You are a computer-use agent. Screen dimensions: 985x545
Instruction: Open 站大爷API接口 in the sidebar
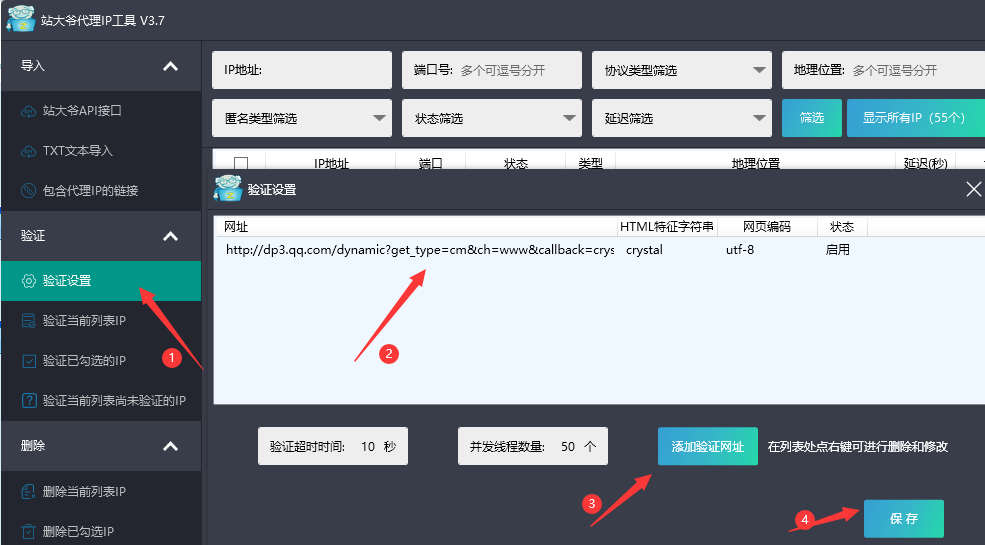coord(101,111)
